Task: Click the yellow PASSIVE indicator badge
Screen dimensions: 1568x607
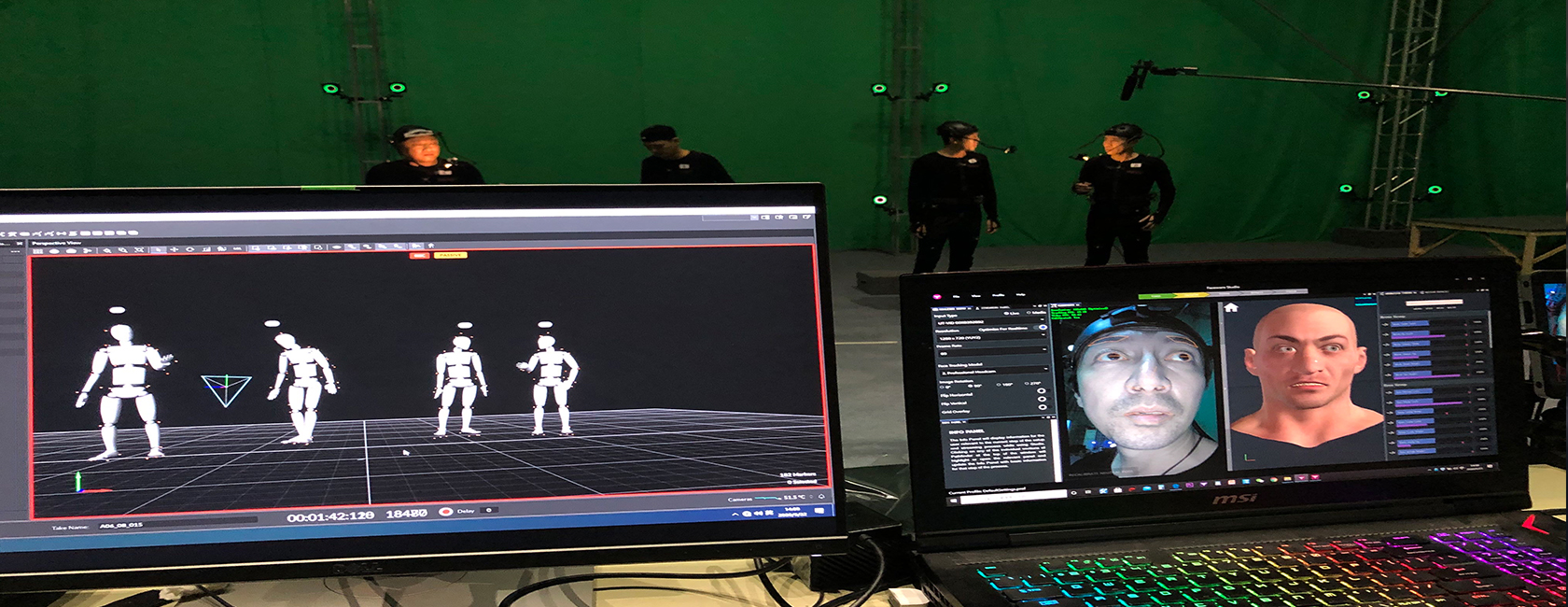Action: pos(451,255)
